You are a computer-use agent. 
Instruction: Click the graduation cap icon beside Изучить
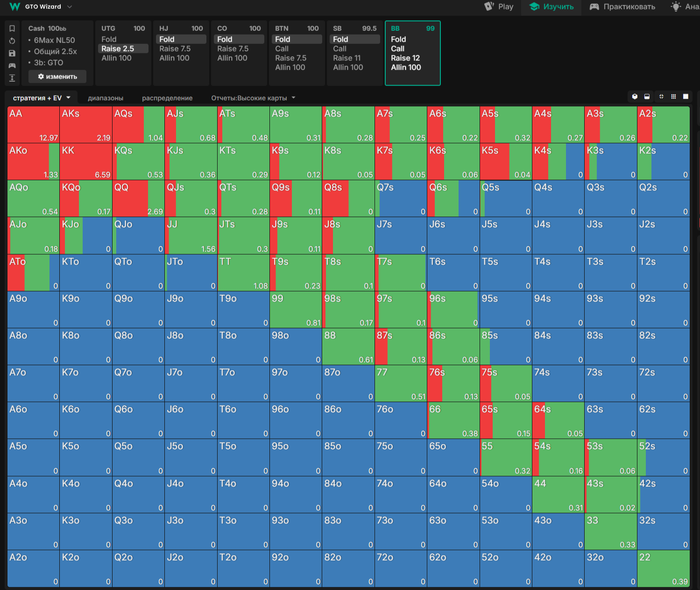coord(534,7)
